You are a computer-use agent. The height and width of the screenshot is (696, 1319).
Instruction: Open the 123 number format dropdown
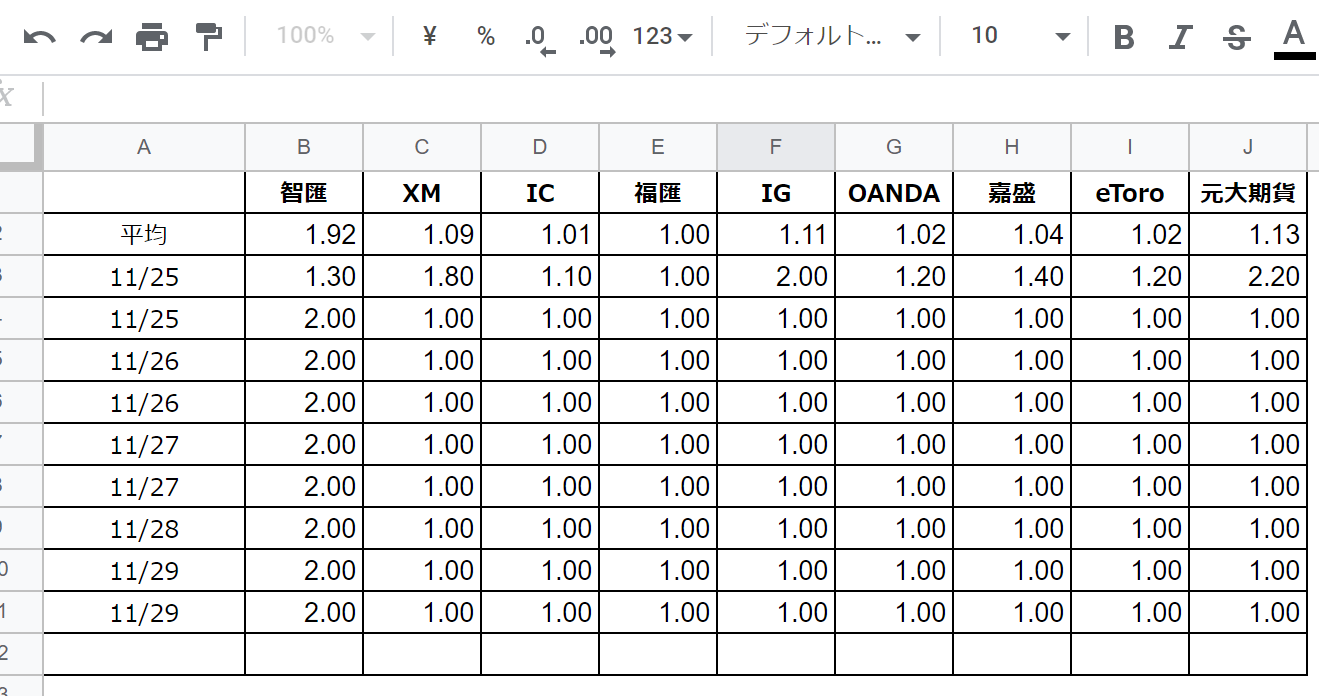point(663,37)
